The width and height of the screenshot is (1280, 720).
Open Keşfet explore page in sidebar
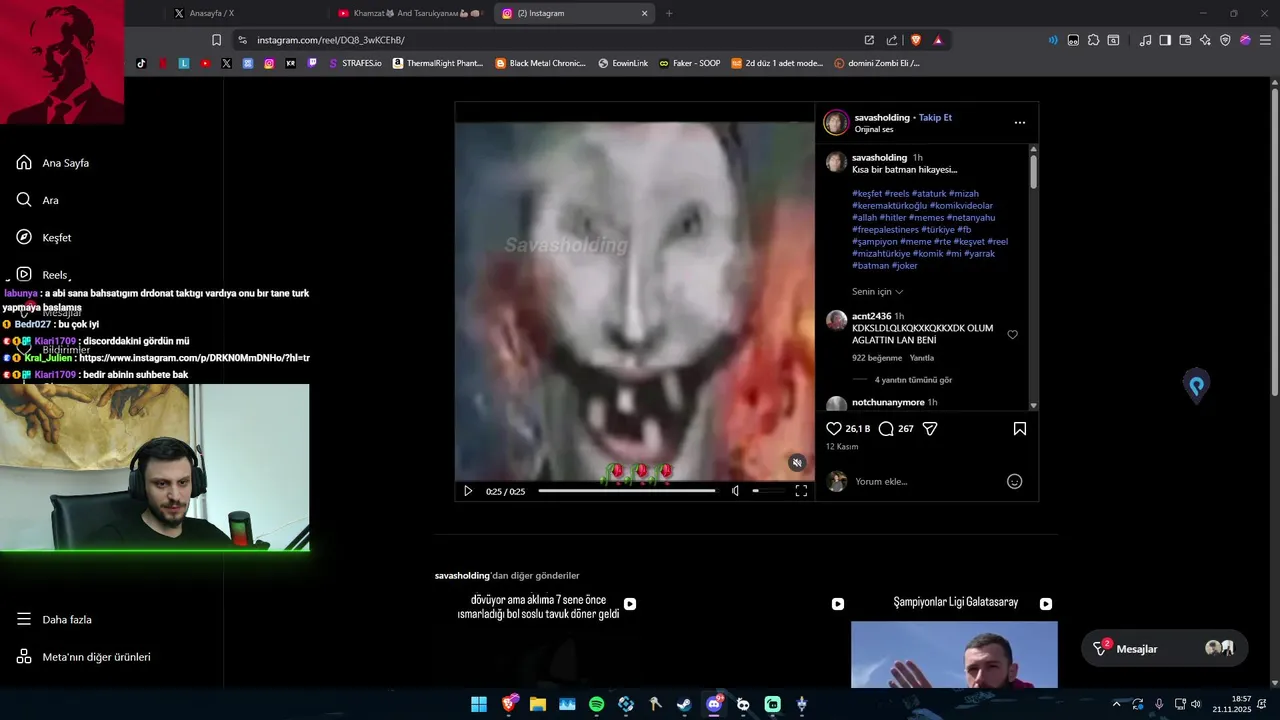tap(43, 238)
